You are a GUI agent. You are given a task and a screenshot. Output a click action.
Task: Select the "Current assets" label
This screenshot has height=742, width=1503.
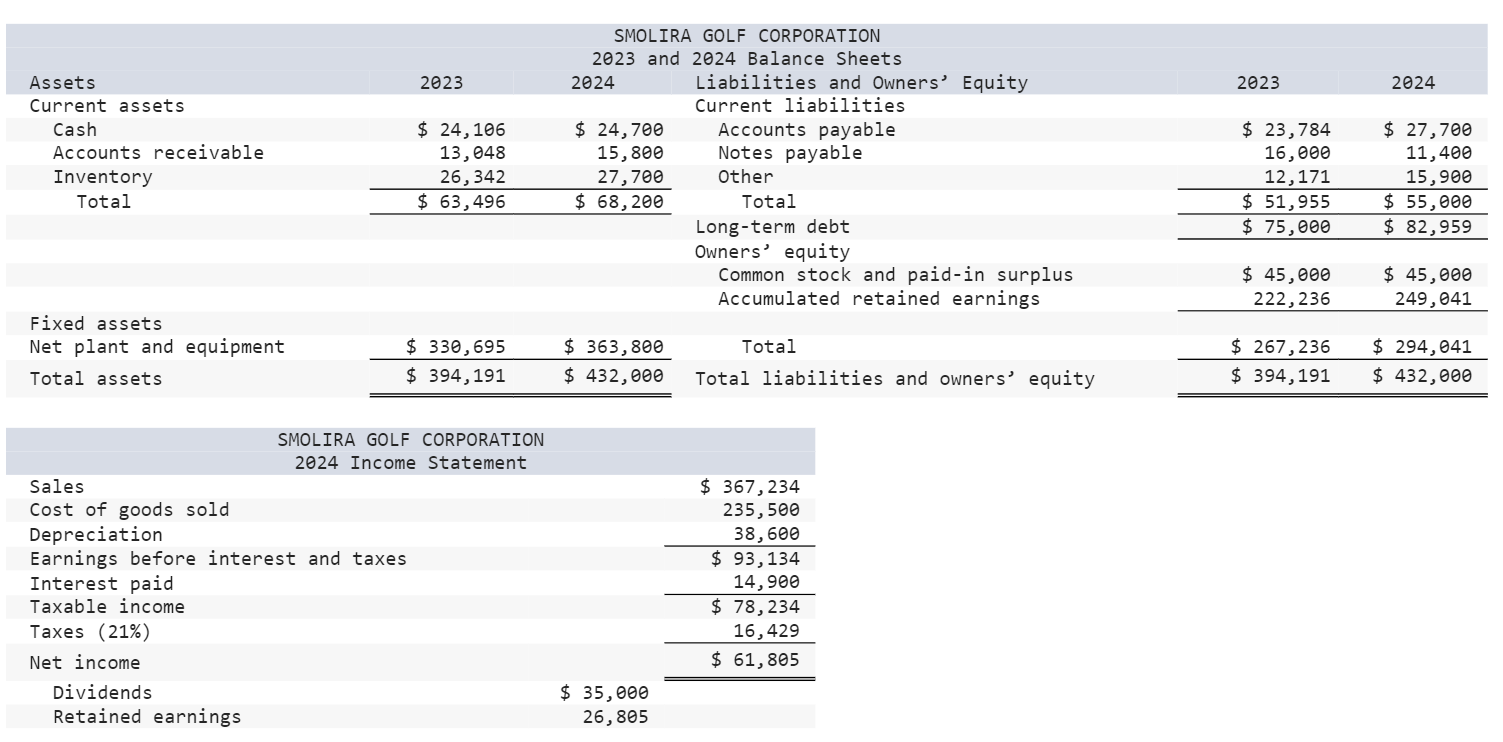click(x=107, y=106)
